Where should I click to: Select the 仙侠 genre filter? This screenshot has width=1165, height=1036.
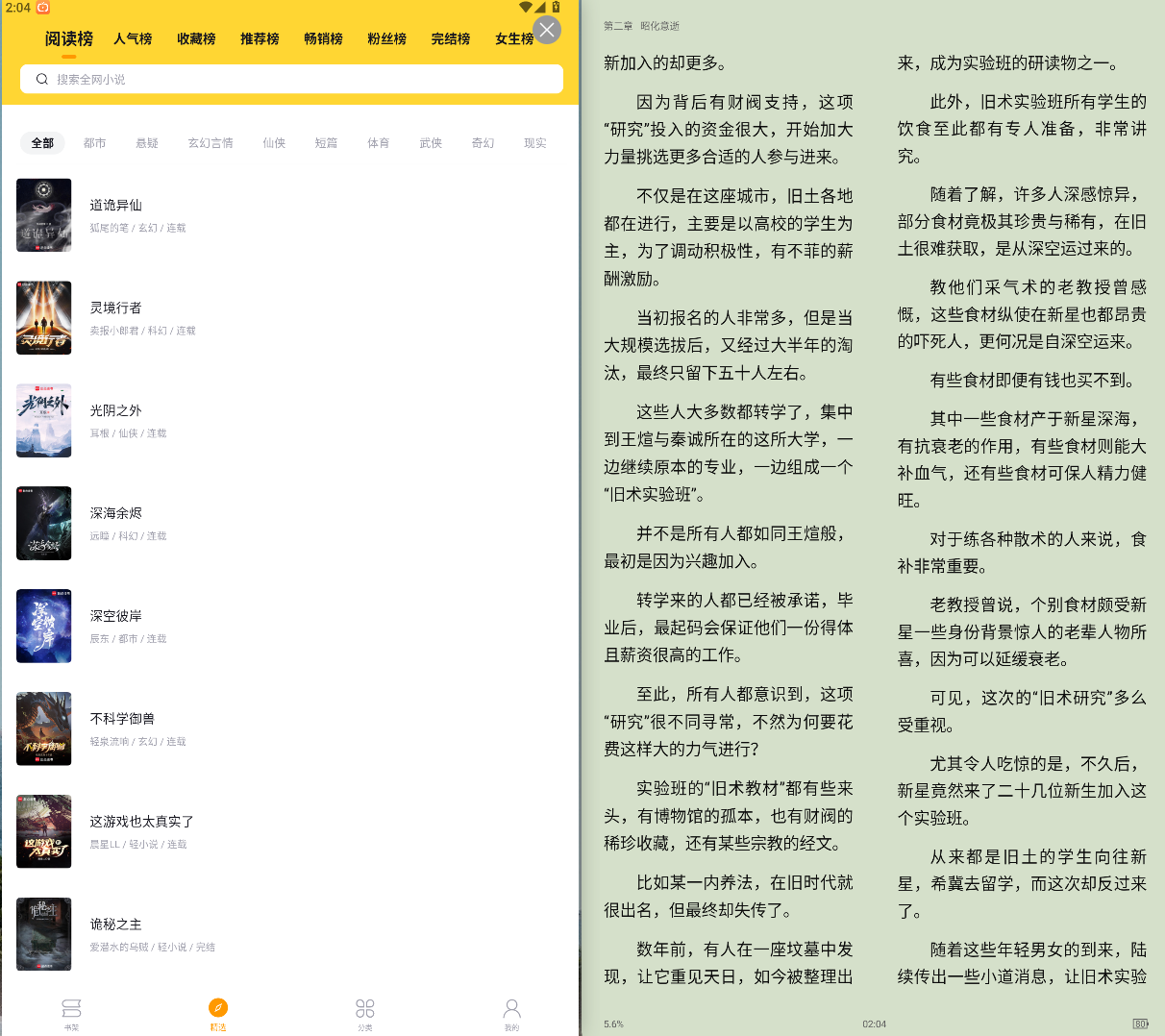[274, 143]
